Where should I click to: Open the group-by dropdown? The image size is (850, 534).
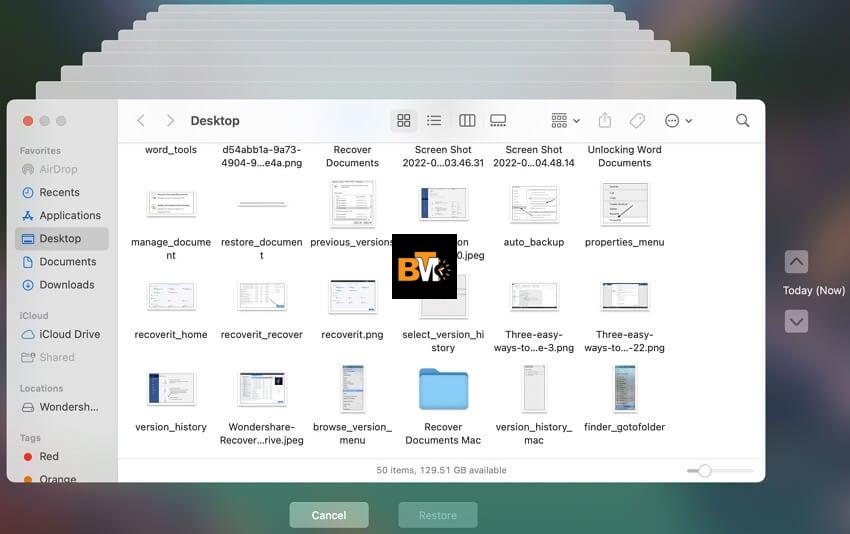(565, 120)
